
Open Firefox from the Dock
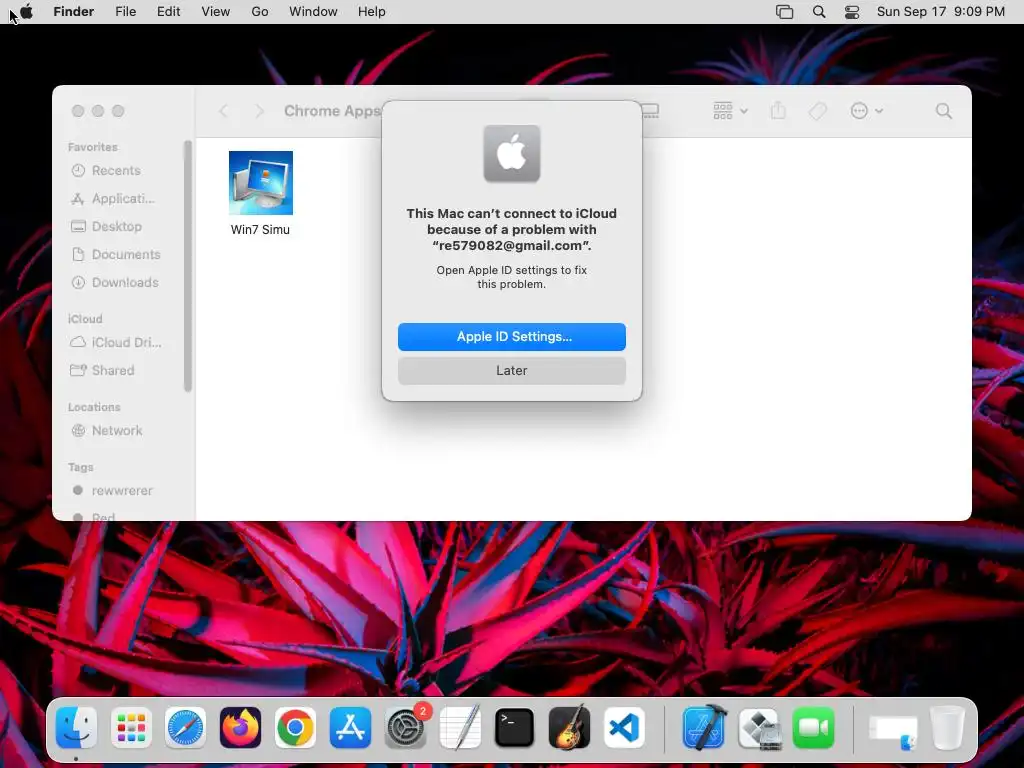(x=240, y=728)
